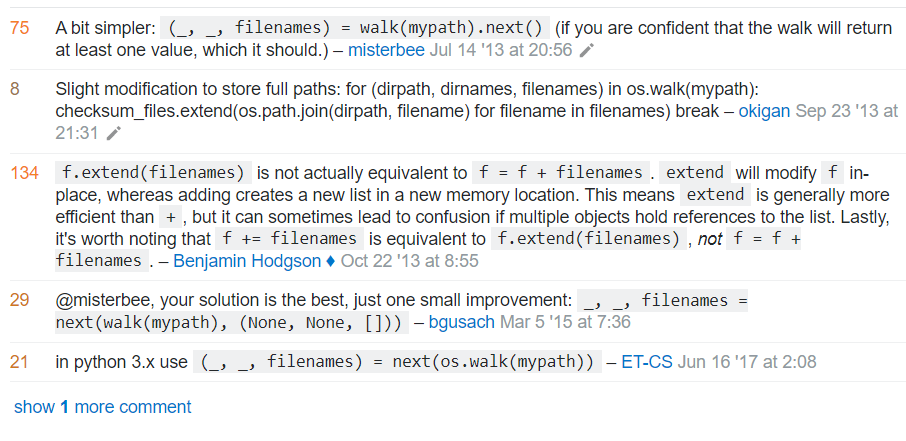Click the score 8 beside okigan's comment
Viewport: 906px width, 441px height.
click(15, 89)
